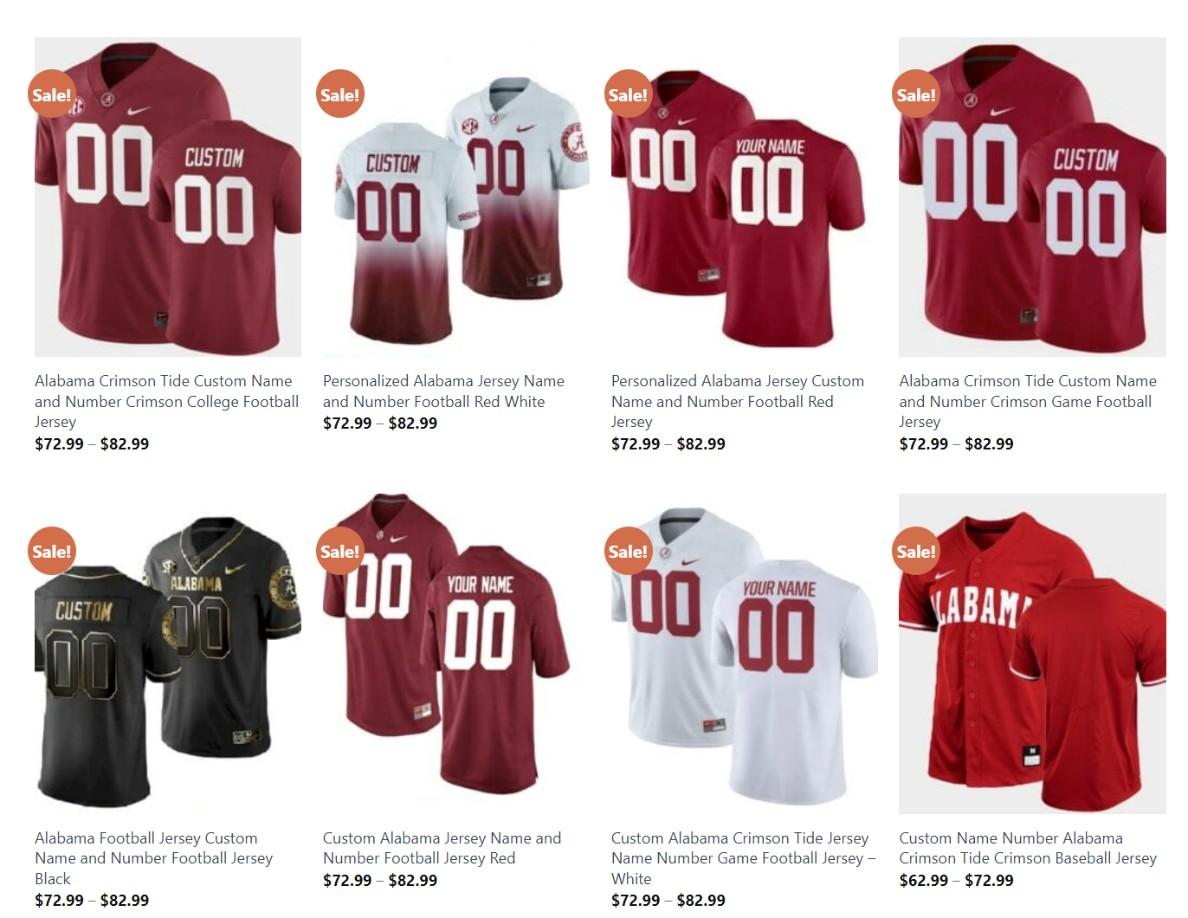Click Sale badge on Football Jersey Red product
Image resolution: width=1188 pixels, height=918 pixels.
340,551
